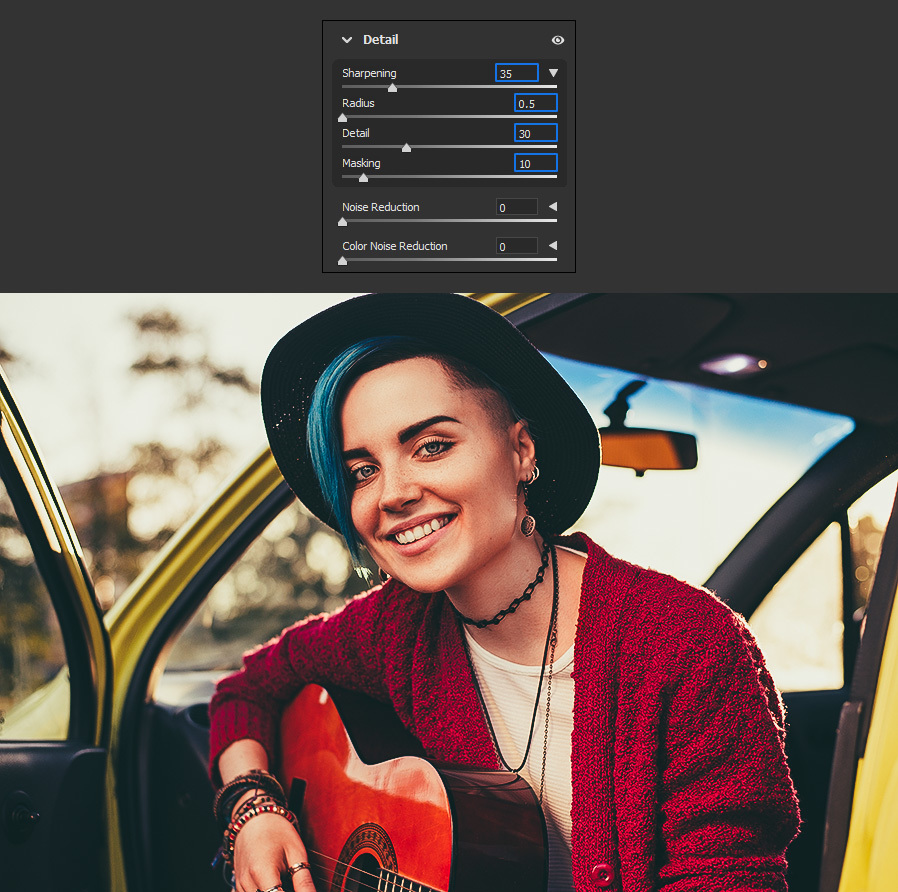Click the Noise Reduction value field

coord(517,207)
